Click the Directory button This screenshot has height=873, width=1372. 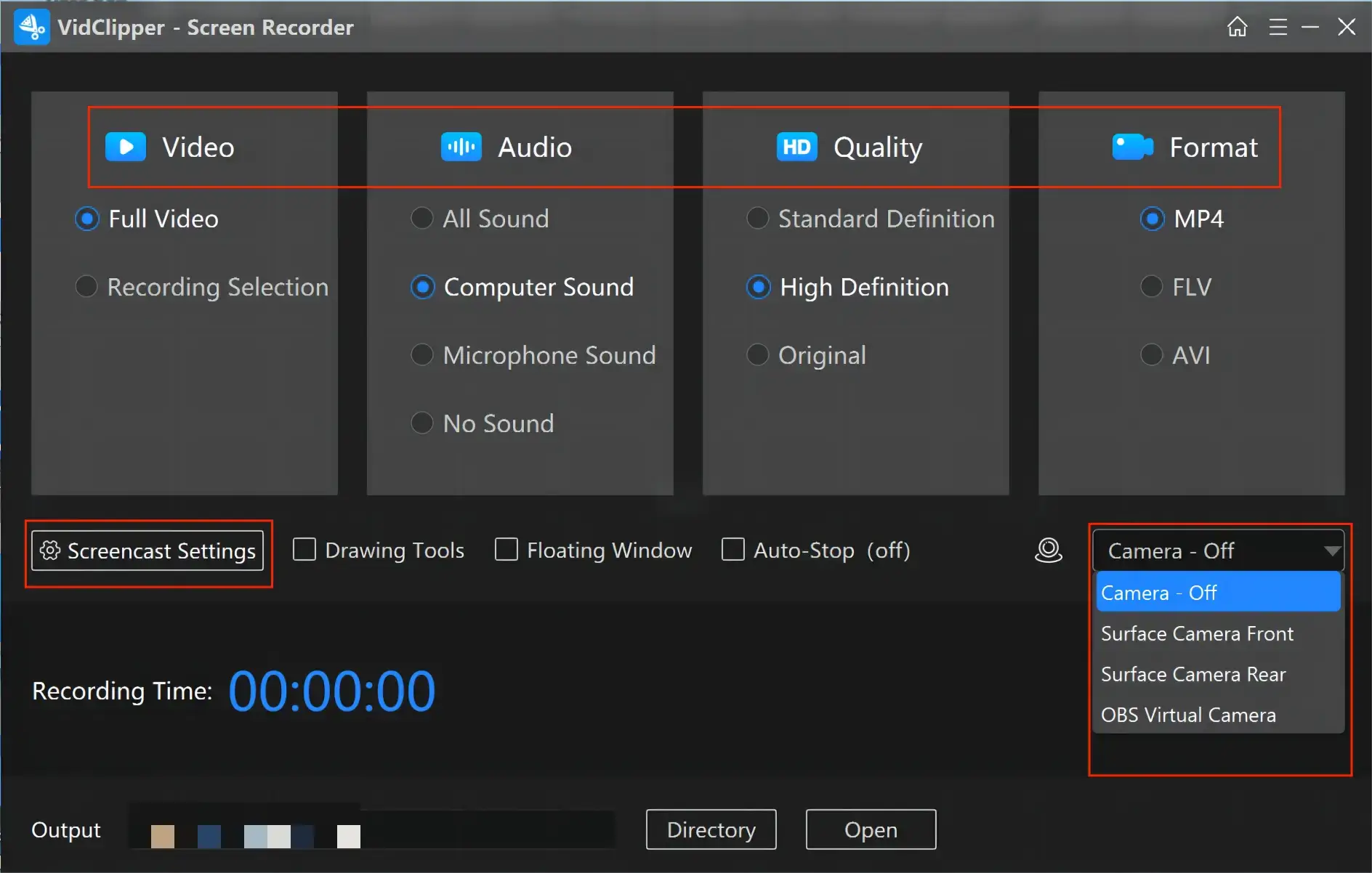tap(711, 829)
